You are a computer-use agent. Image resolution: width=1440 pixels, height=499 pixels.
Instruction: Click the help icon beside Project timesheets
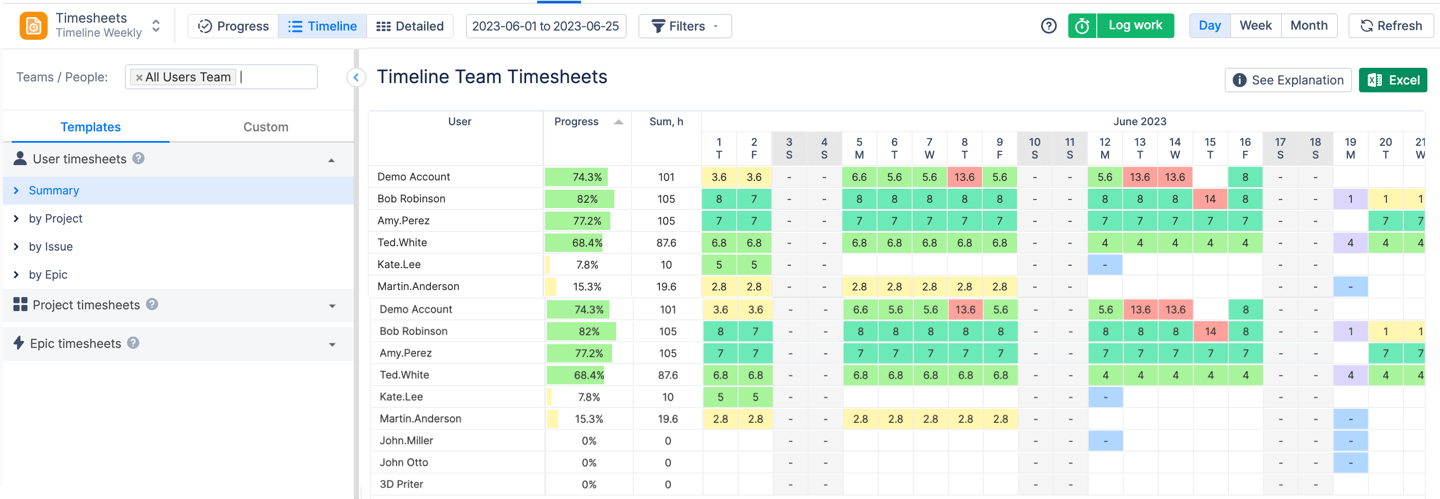(152, 305)
